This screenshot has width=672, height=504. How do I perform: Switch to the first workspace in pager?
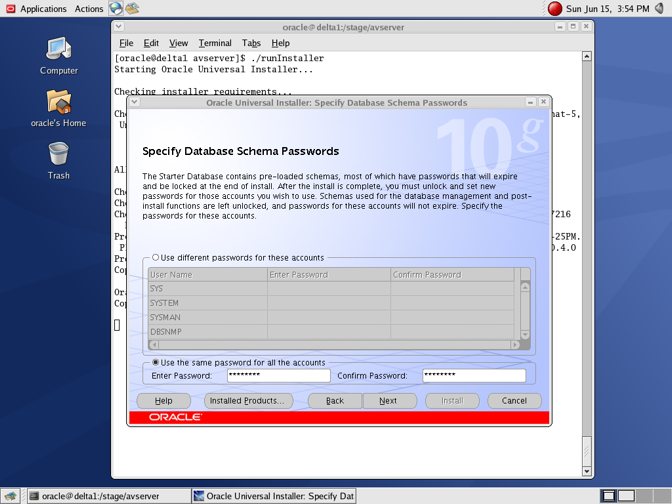tap(609, 496)
